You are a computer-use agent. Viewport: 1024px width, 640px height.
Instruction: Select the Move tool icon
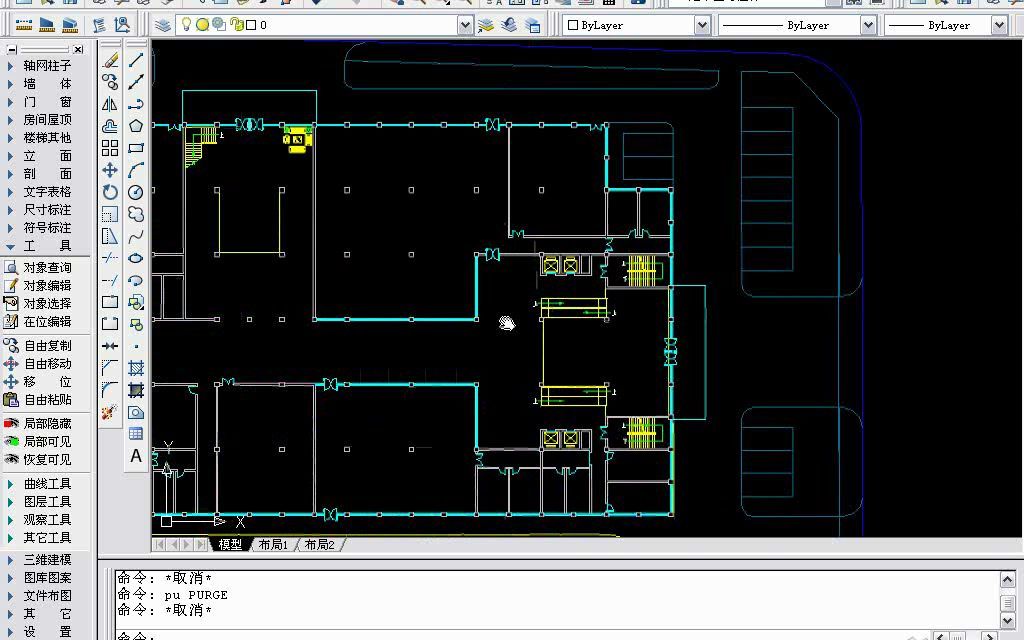110,170
